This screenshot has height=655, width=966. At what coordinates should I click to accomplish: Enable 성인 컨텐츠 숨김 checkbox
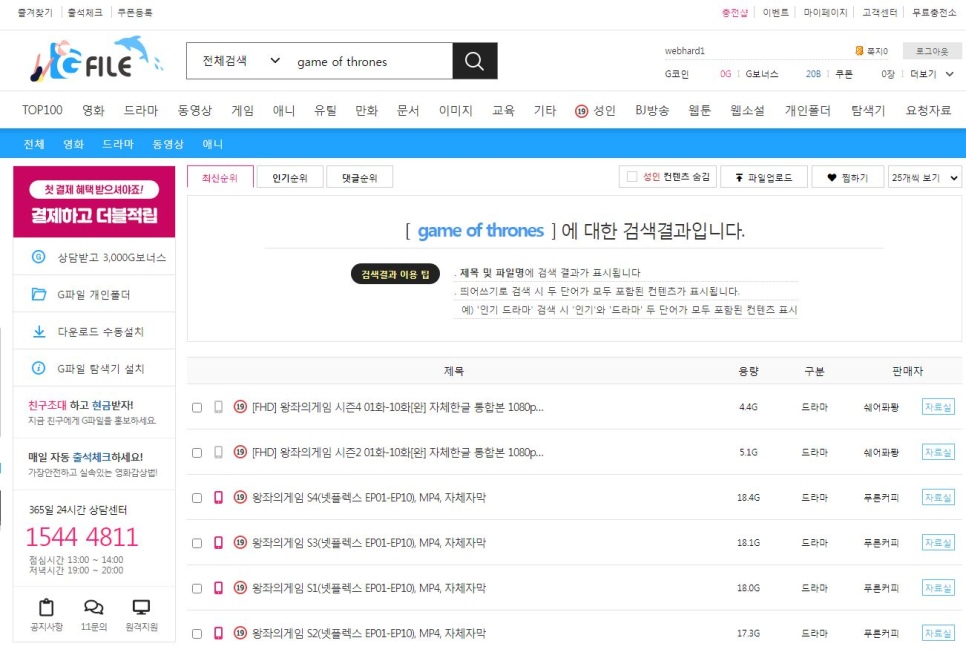point(632,177)
